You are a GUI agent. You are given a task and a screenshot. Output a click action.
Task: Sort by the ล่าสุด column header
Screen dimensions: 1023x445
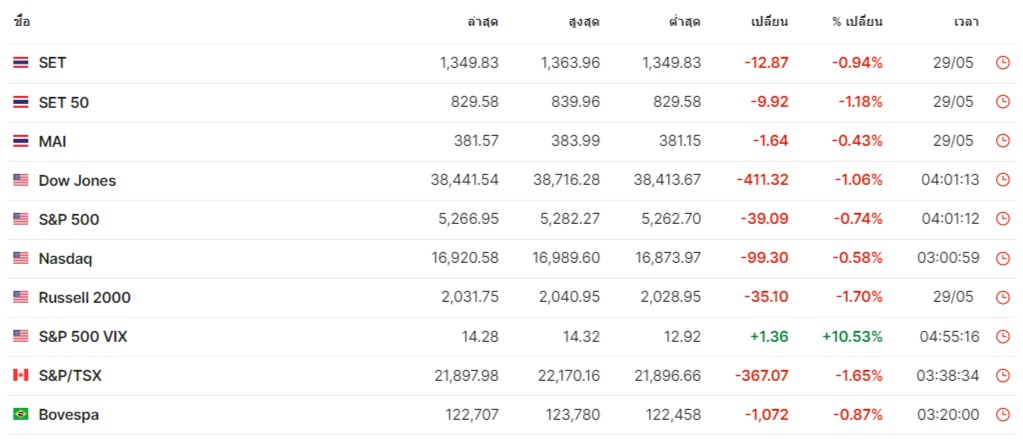[482, 21]
